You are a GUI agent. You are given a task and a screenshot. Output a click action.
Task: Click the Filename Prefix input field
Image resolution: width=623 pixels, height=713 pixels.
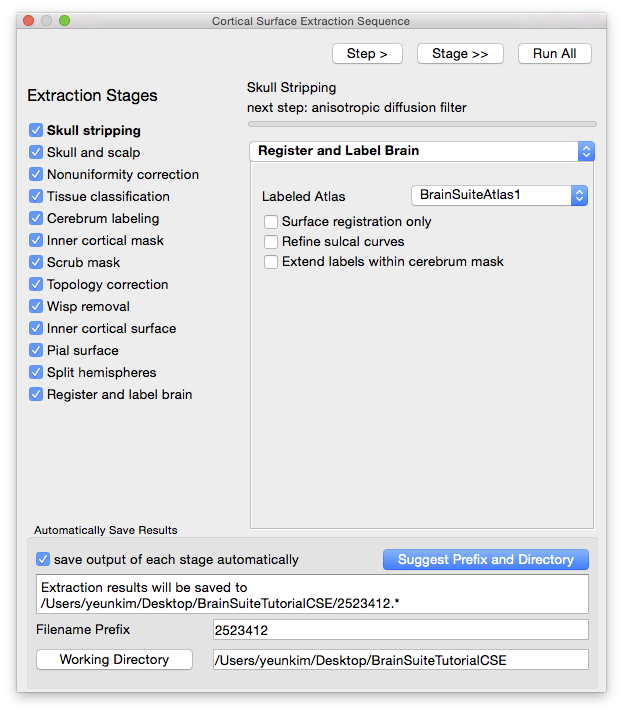[400, 629]
